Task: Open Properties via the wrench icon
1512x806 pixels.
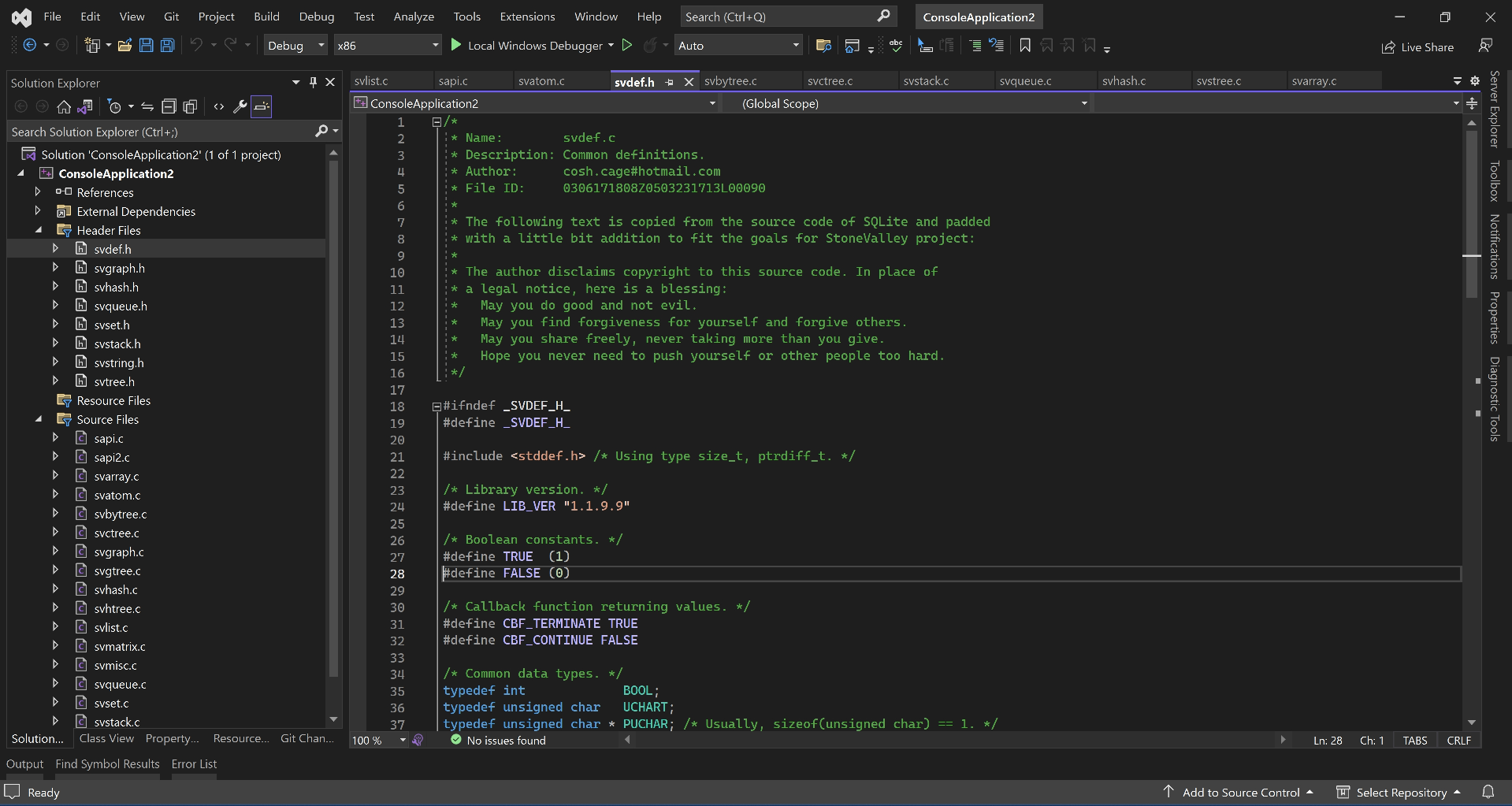Action: point(240,106)
